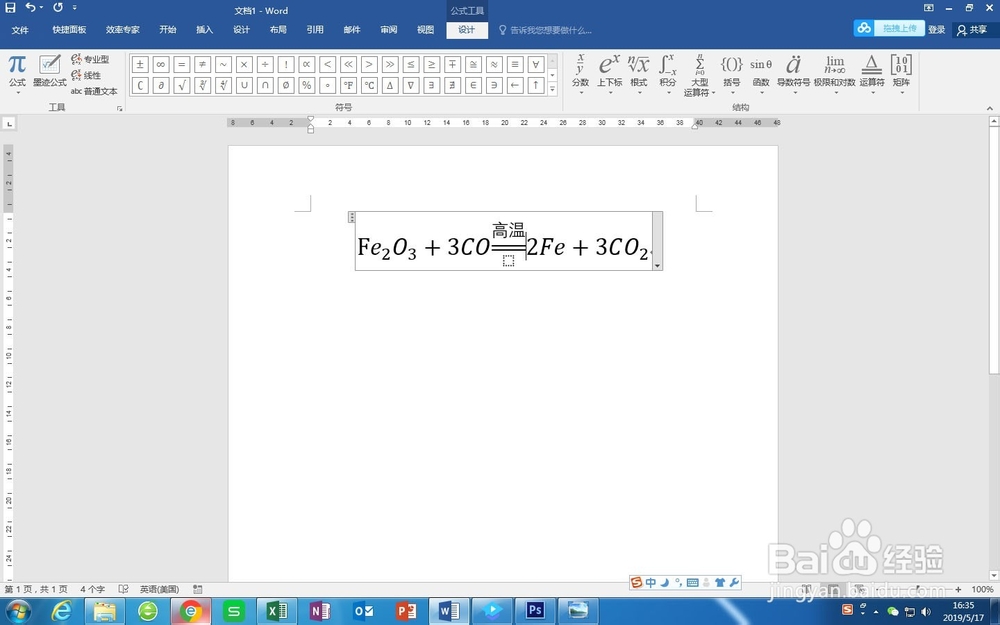Click the Redo/Repeat icon in the title bar
Viewport: 1000px width, 625px height.
pyautogui.click(x=58, y=8)
